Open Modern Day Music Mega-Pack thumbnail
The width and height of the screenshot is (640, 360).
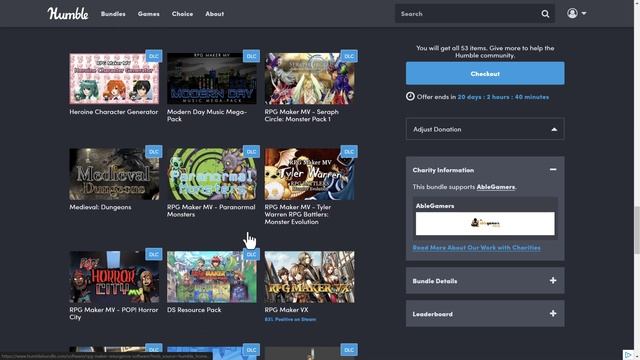pos(212,78)
